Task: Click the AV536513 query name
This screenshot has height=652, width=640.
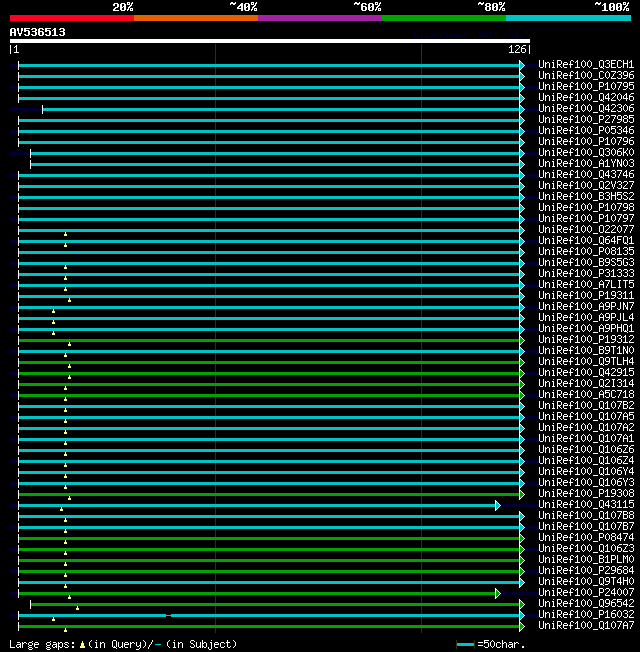Action: point(37,32)
